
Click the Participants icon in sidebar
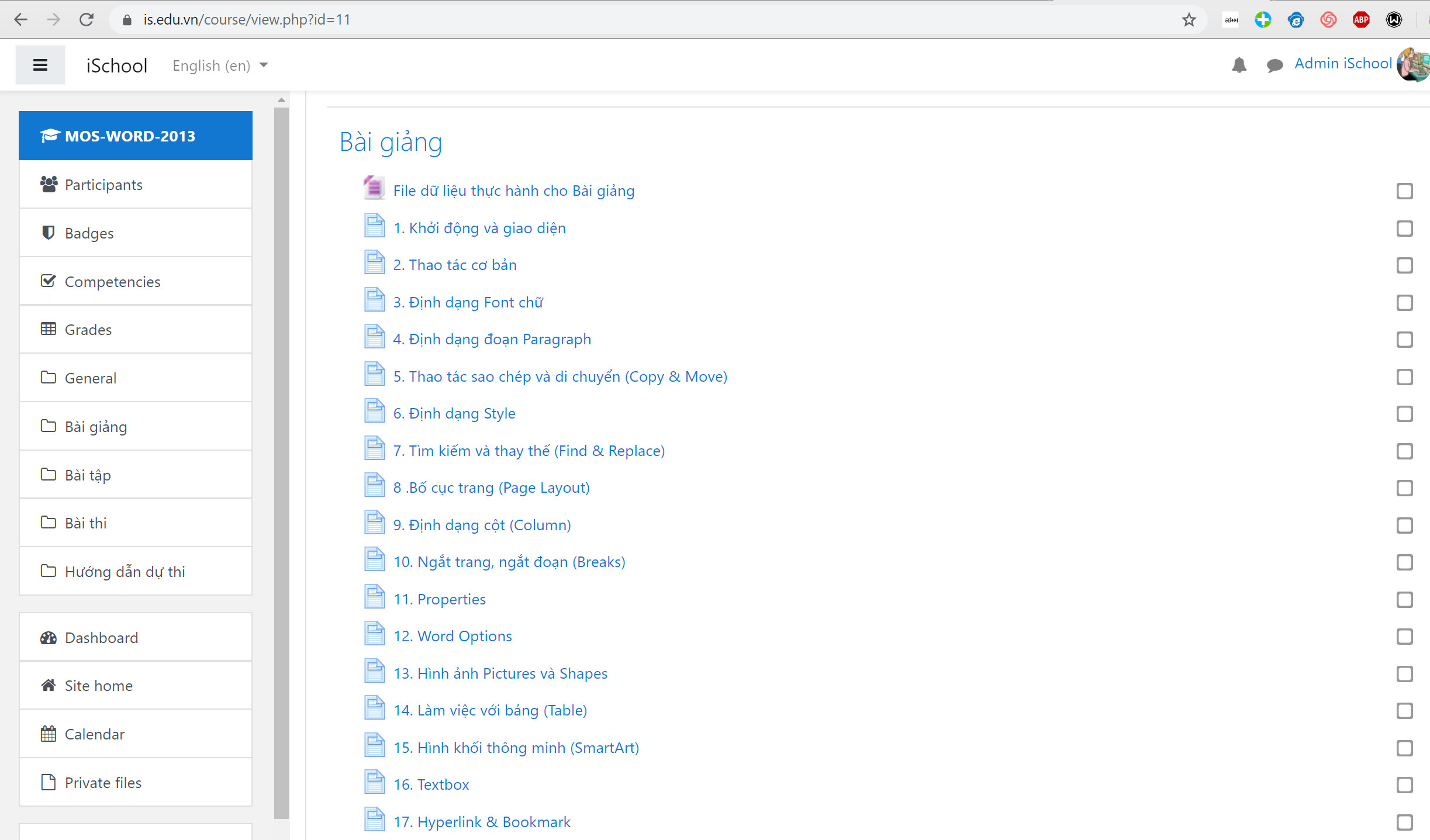click(x=47, y=184)
